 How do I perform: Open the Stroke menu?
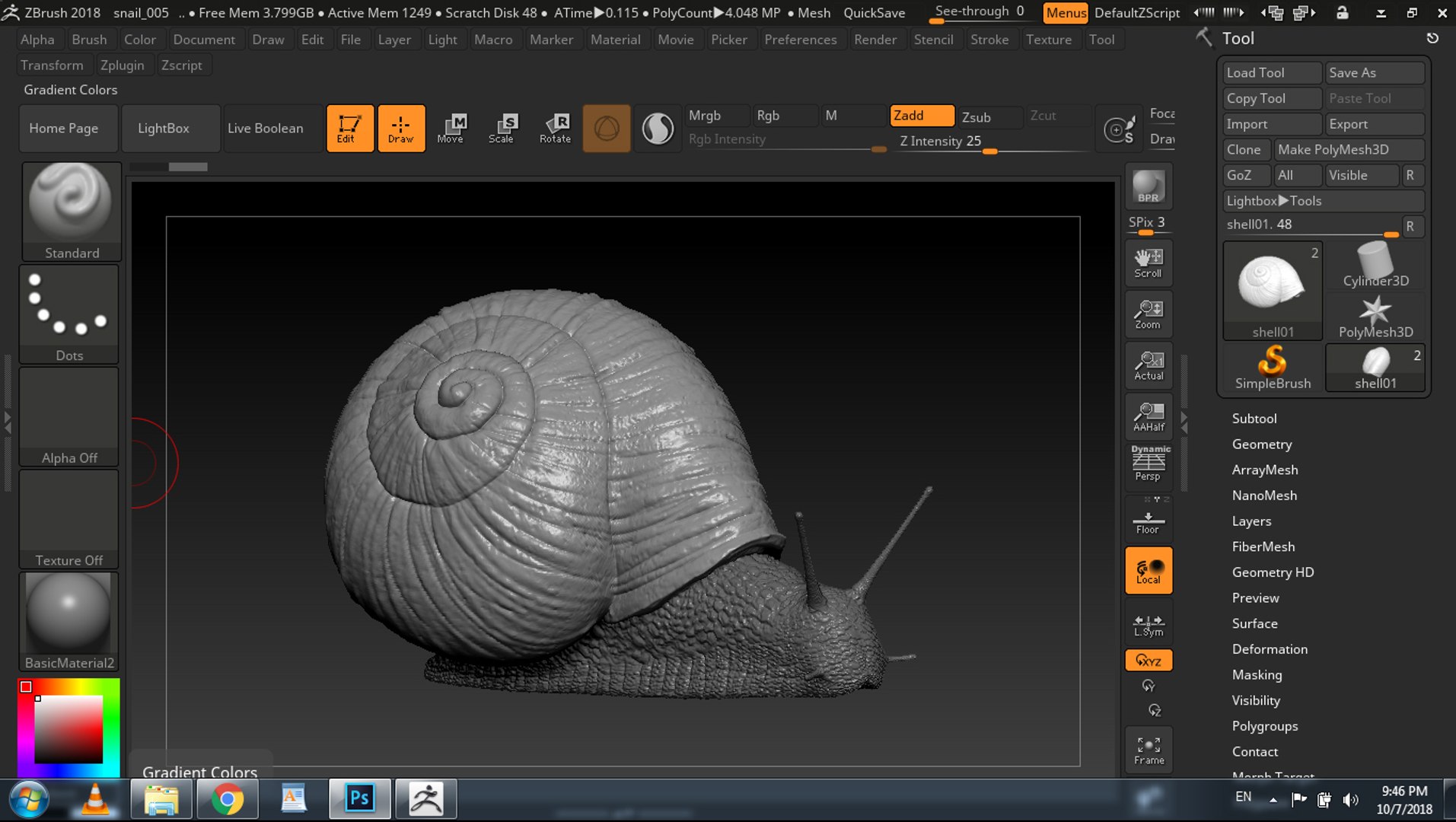click(x=989, y=40)
